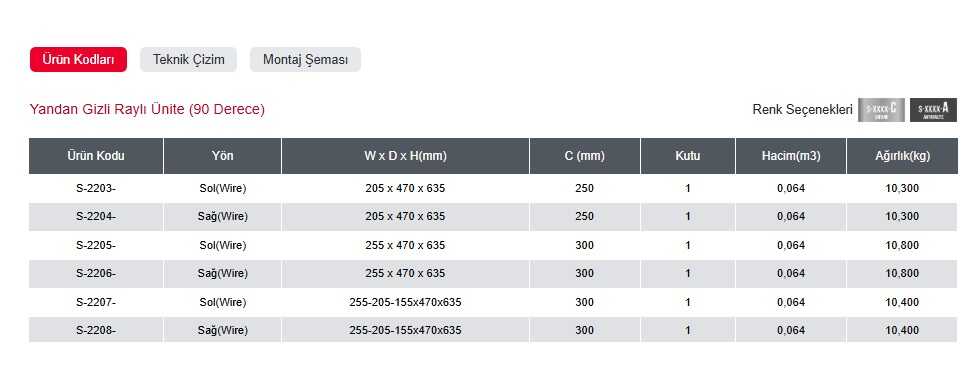Select the anthracite S-XXXX-A color swatch

click(x=933, y=110)
